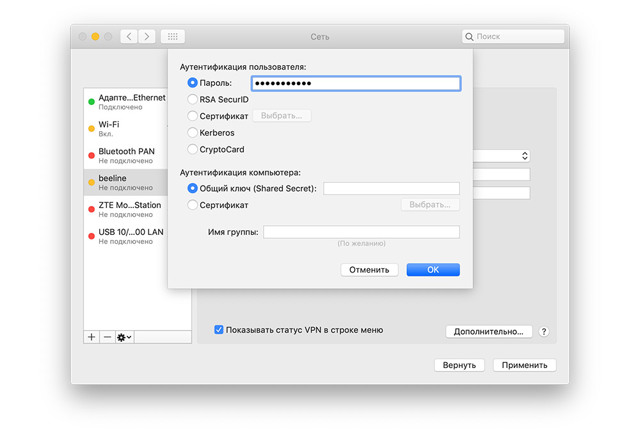Select Общий ключ (Shared Secret) option
640x432 pixels.
point(192,188)
